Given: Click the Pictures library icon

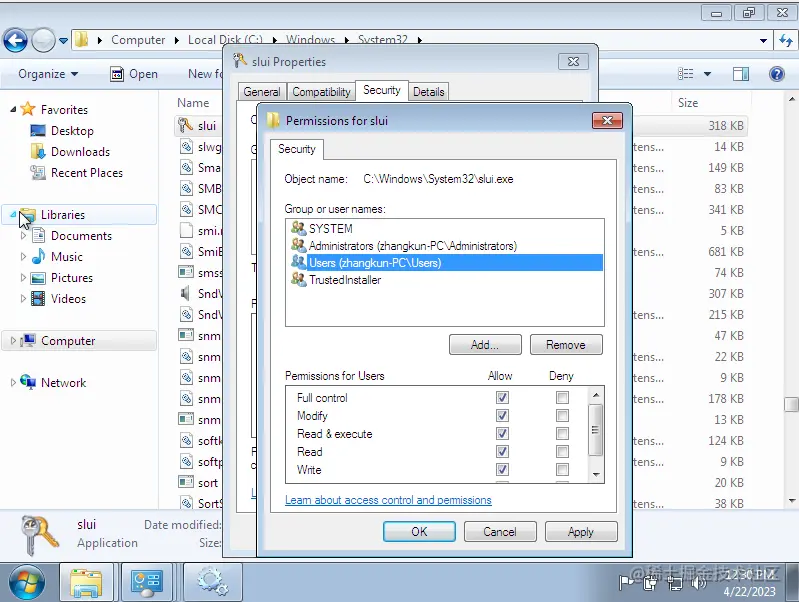Looking at the screenshot, I should pos(38,278).
